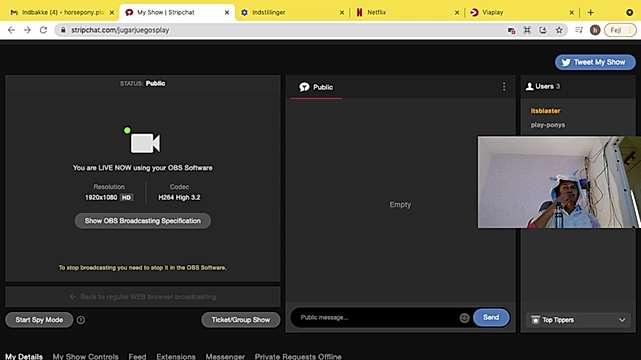Image resolution: width=641 pixels, height=360 pixels.
Task: Open the My Details tab
Action: 24,356
